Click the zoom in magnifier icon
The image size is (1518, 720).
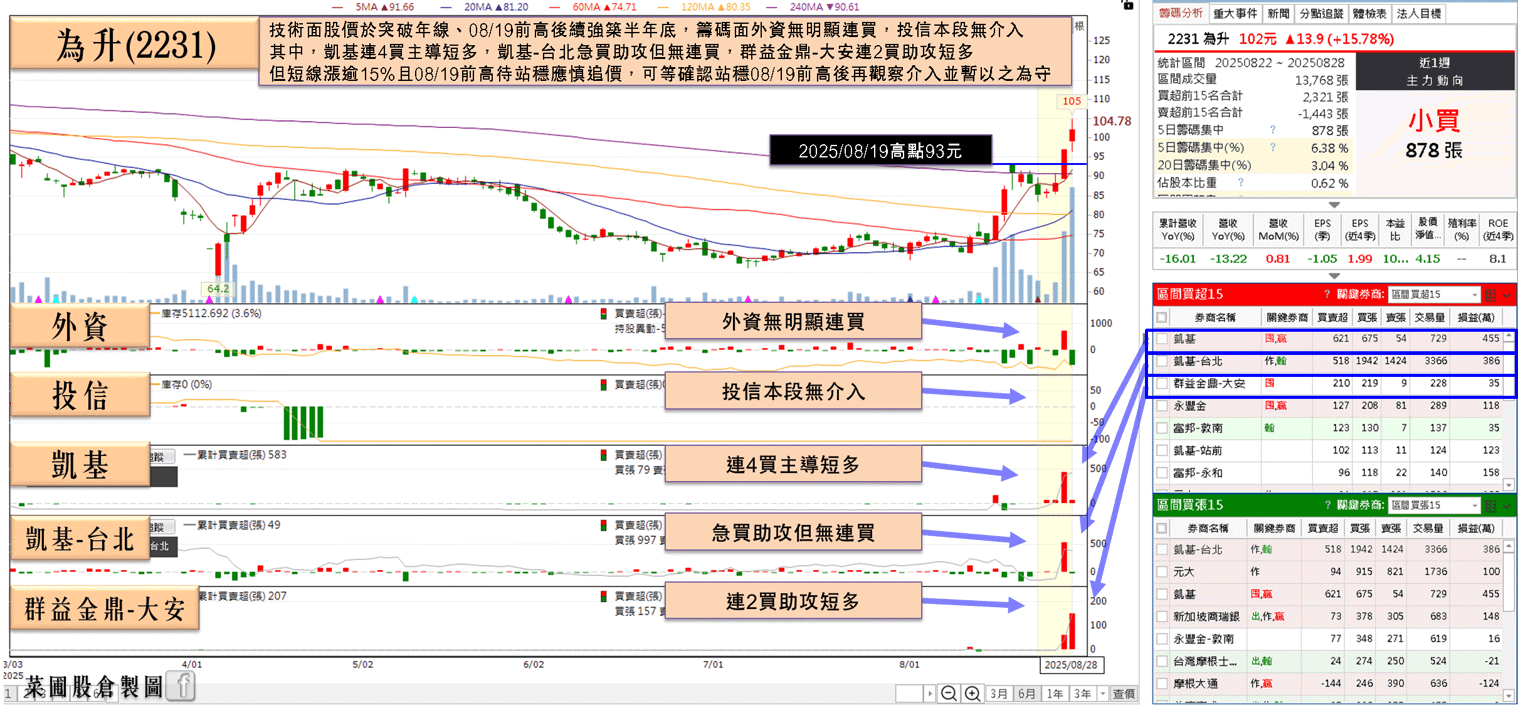(971, 694)
